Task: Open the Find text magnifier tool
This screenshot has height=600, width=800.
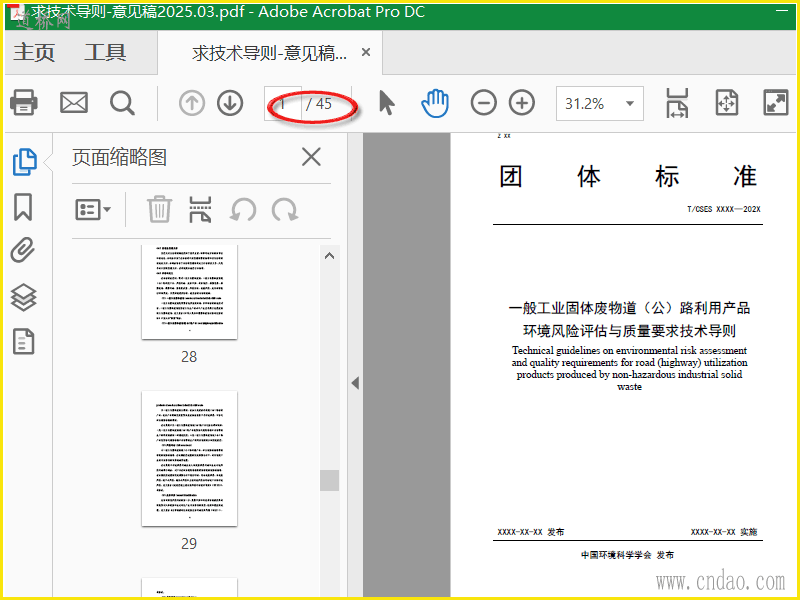Action: click(x=122, y=103)
